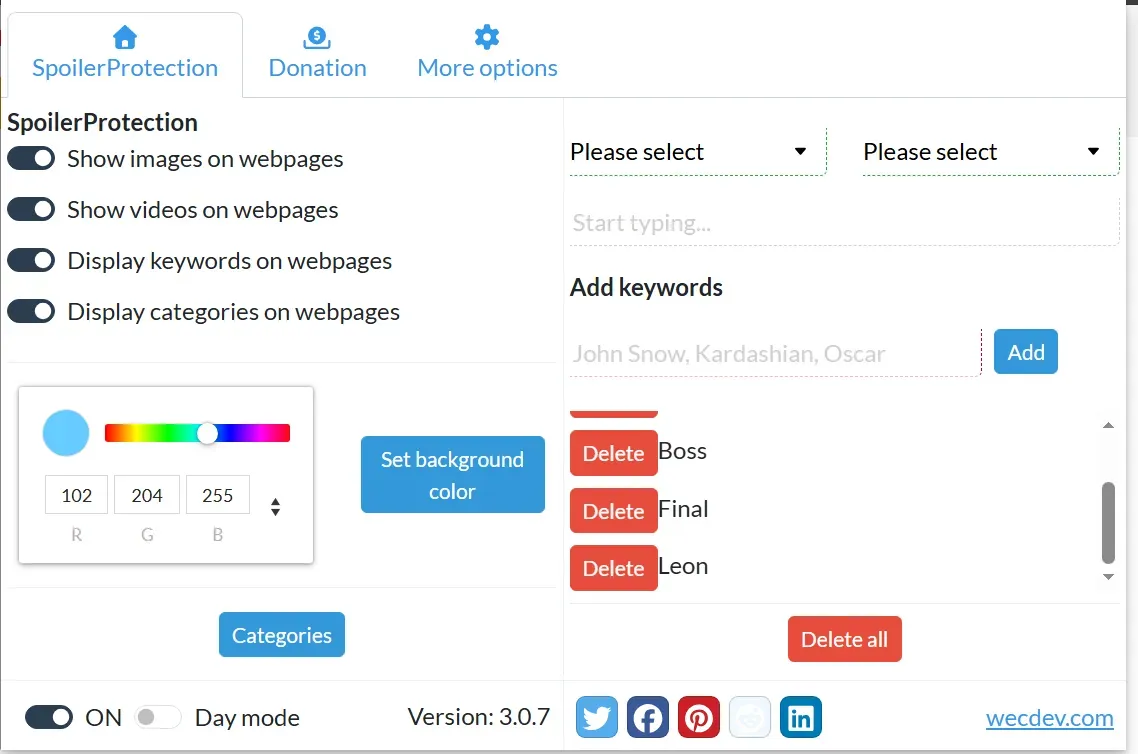This screenshot has height=754, width=1138.
Task: Switch to the Donation tab
Action: [x=317, y=55]
